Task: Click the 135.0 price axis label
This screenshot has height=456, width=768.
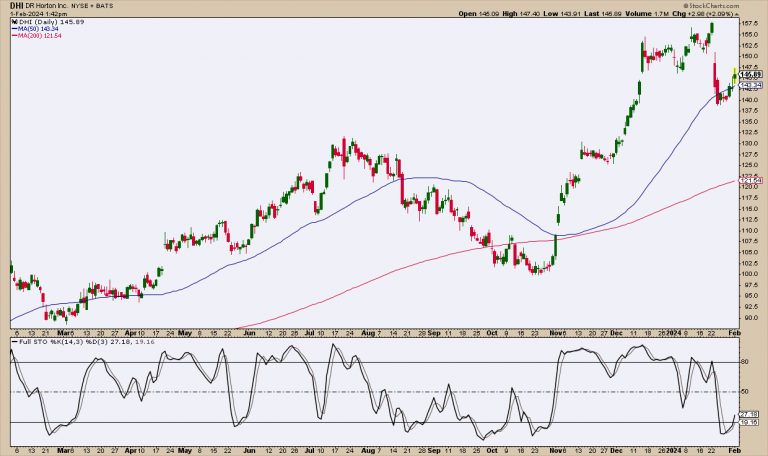Action: point(750,121)
